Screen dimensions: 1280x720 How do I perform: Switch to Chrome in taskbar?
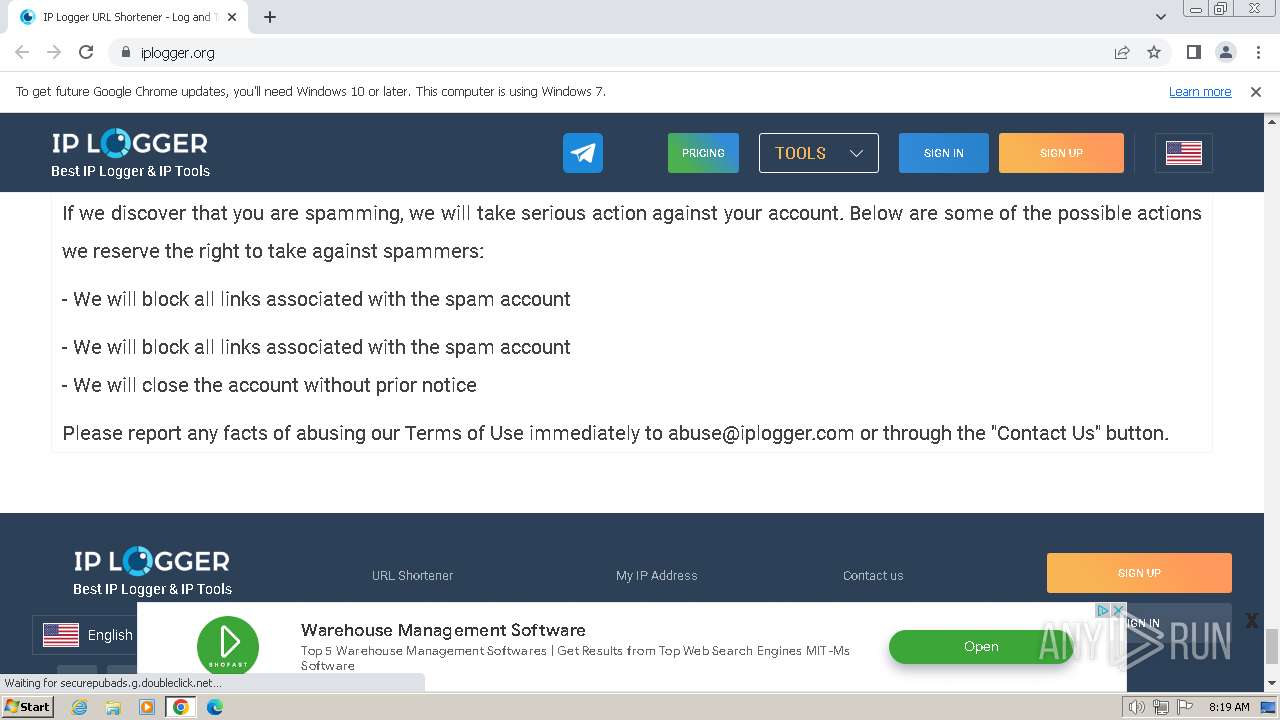[x=181, y=707]
